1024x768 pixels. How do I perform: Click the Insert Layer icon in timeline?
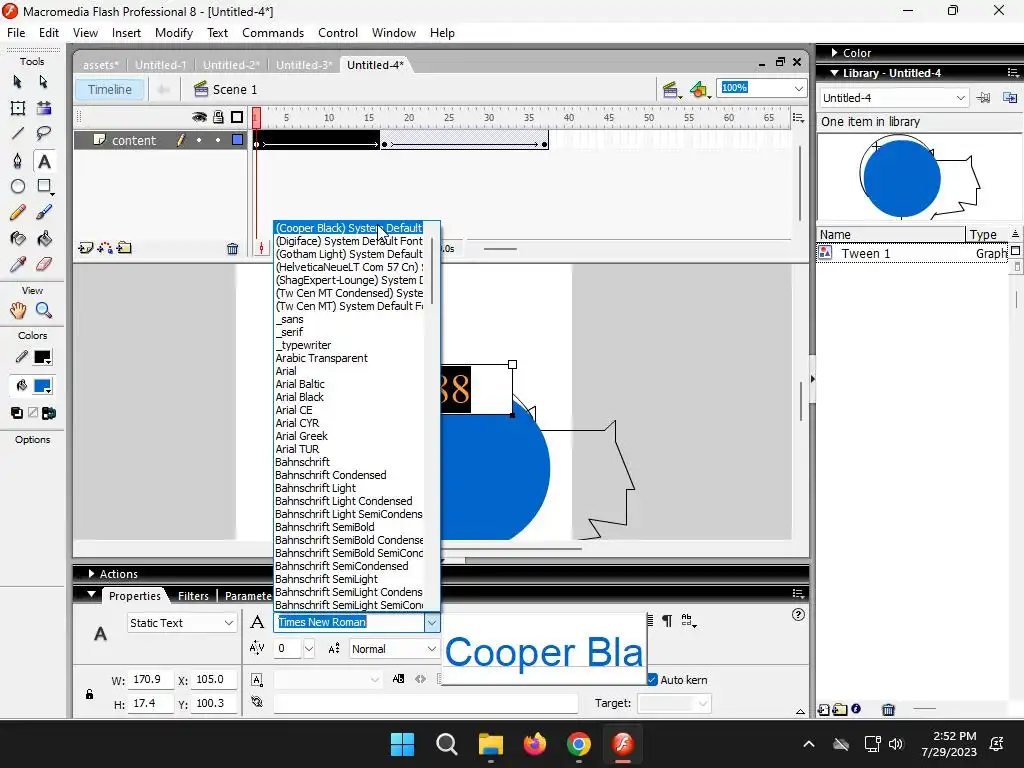coord(86,248)
